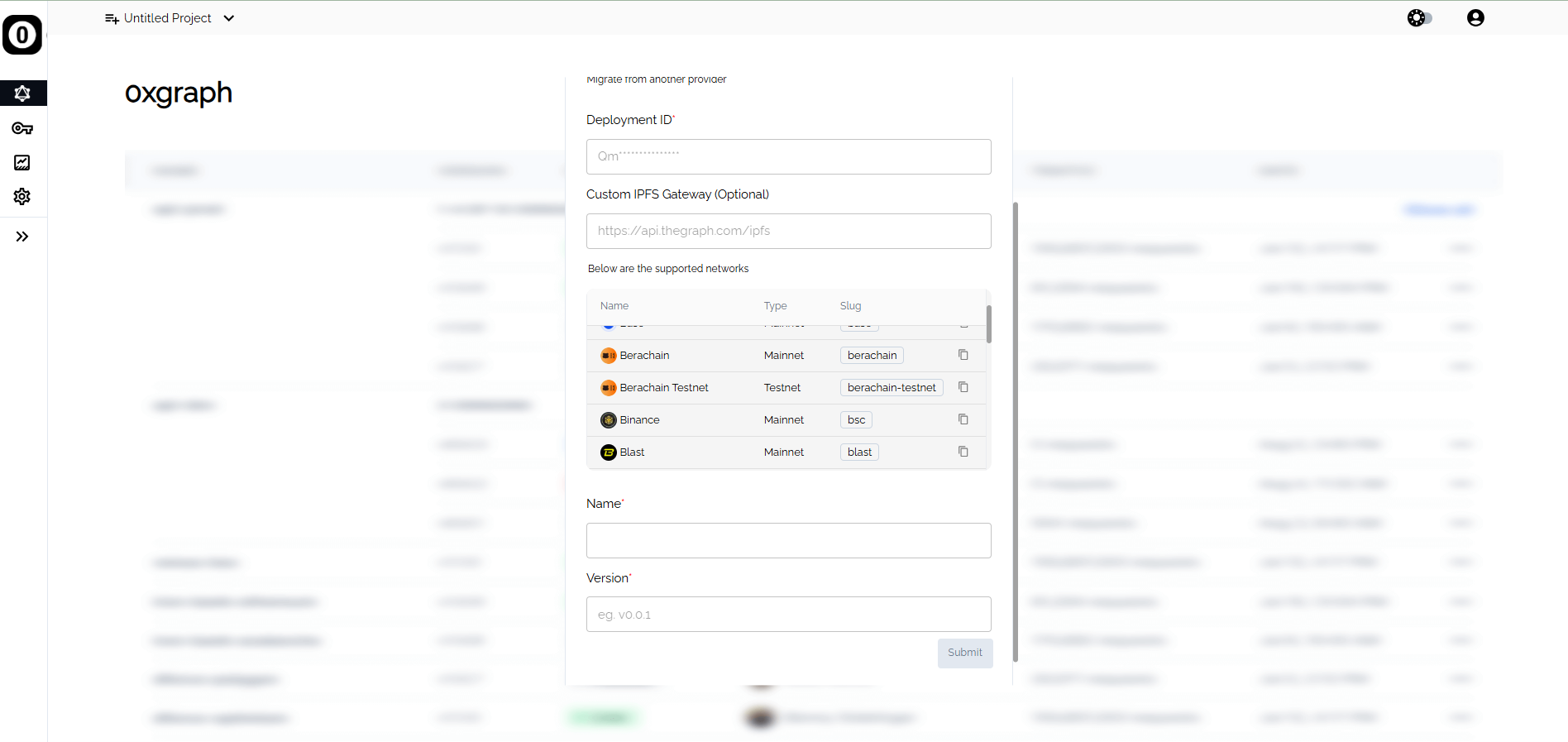Click the form dialog scrollbar
The image size is (1568, 742).
pyautogui.click(x=1015, y=432)
